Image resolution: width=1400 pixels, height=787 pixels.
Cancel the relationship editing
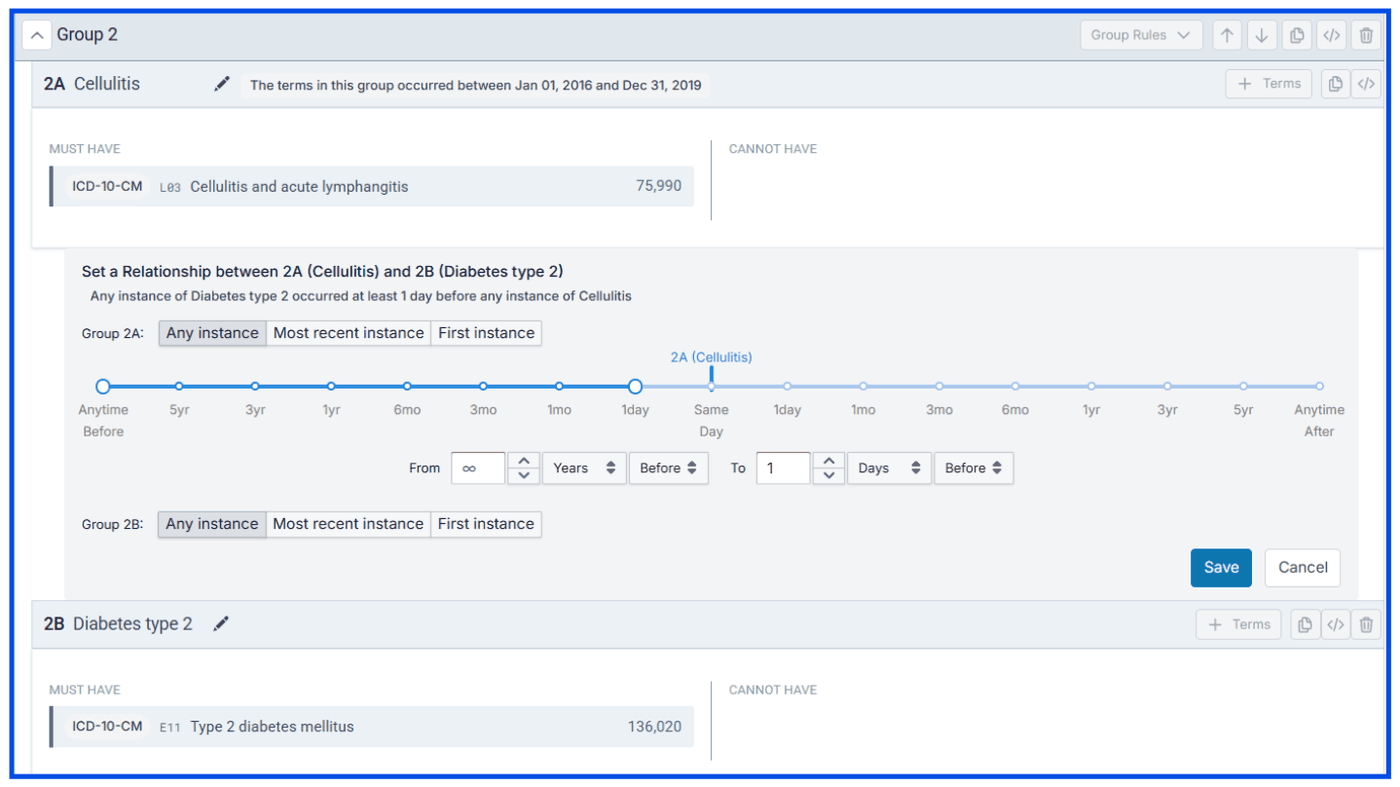1303,567
